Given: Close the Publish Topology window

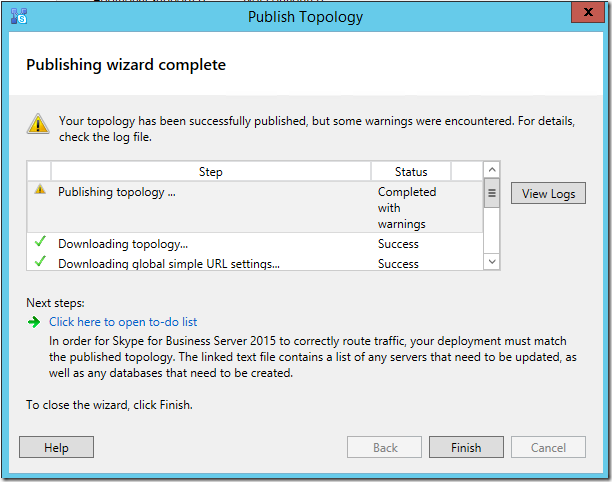Looking at the screenshot, I should [x=588, y=12].
